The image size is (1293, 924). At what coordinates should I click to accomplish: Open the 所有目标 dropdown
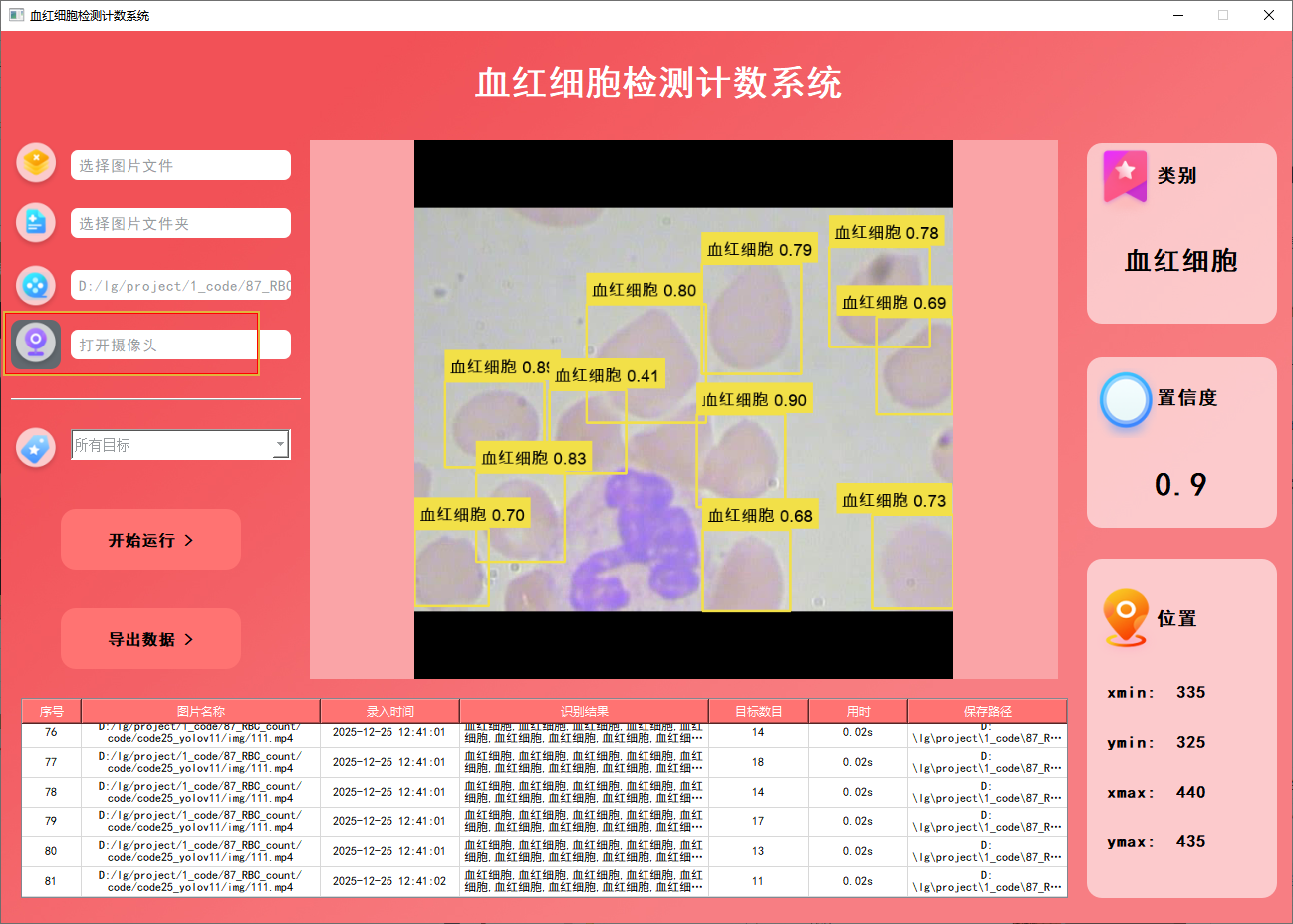coord(180,445)
